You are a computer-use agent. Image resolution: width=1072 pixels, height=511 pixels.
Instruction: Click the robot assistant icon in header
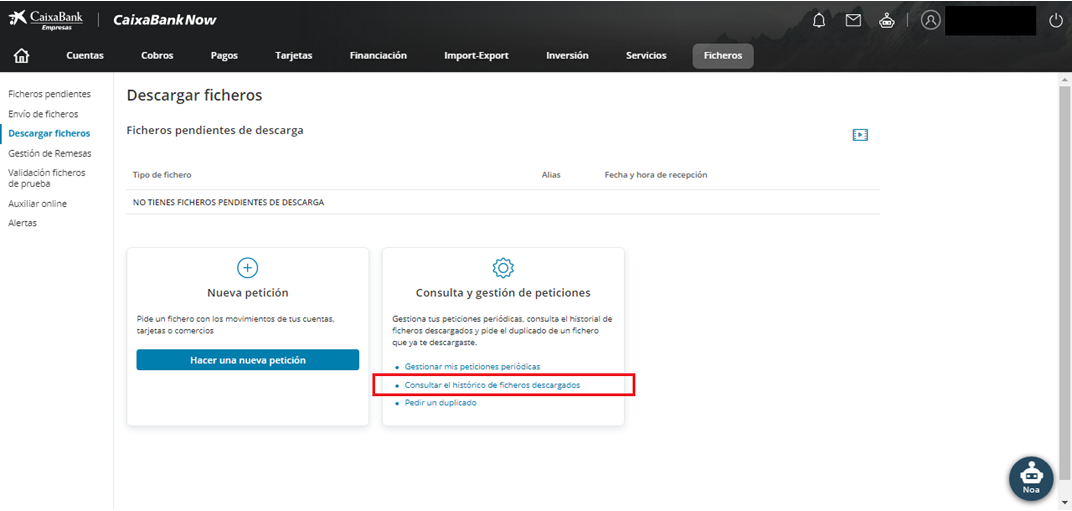(x=886, y=20)
